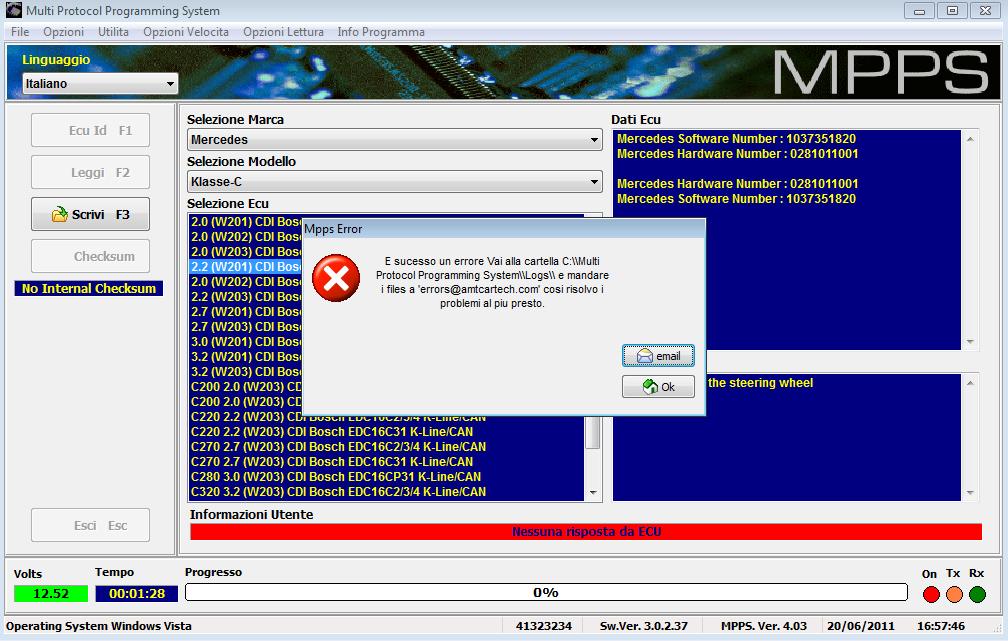Click the No Internal Checksum label
Viewport: 1008px width, 641px height.
point(89,289)
